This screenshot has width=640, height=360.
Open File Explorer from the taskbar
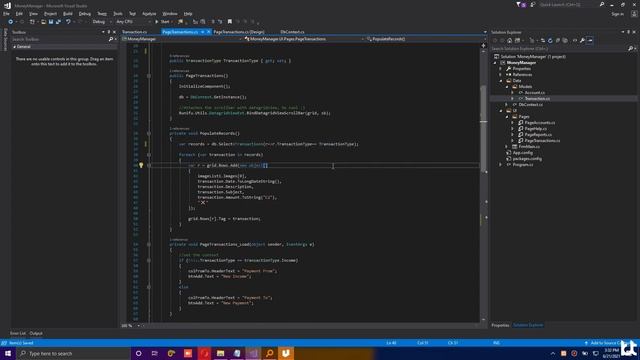(220, 353)
